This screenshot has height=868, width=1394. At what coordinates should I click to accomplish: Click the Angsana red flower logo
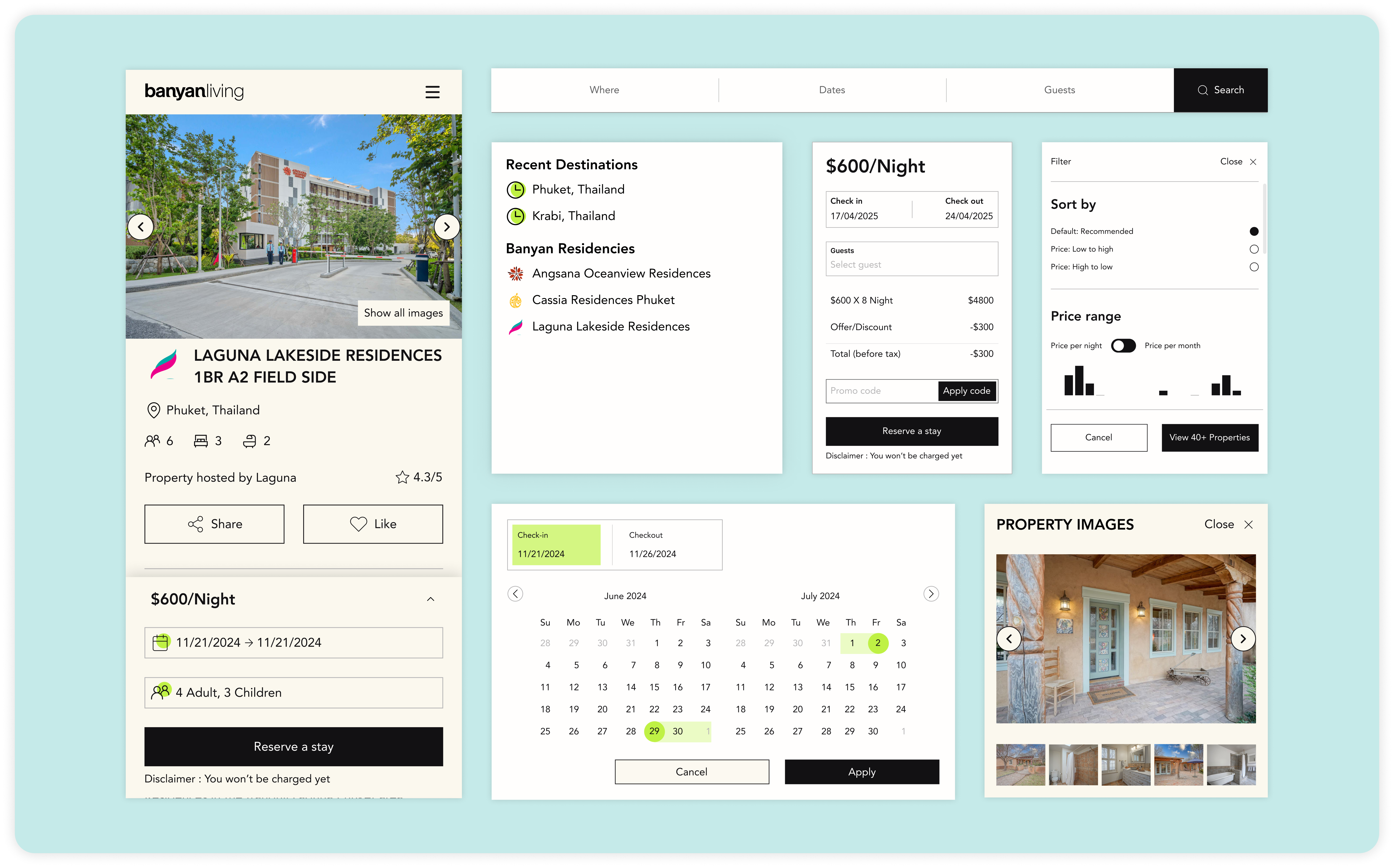[x=516, y=274]
